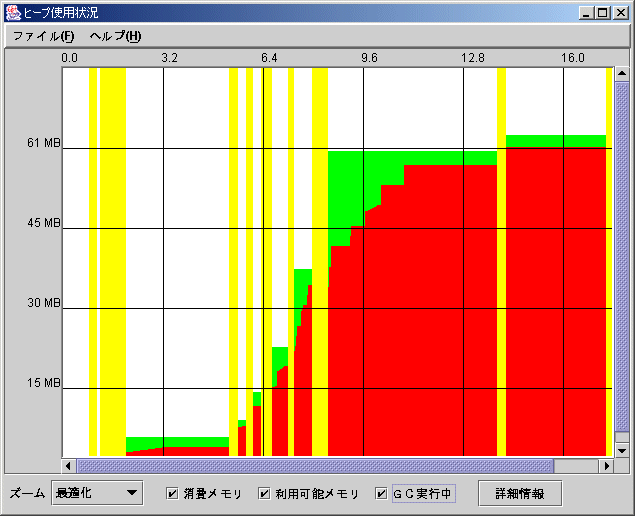Click the vertical scrollbar up arrow

(x=621, y=76)
